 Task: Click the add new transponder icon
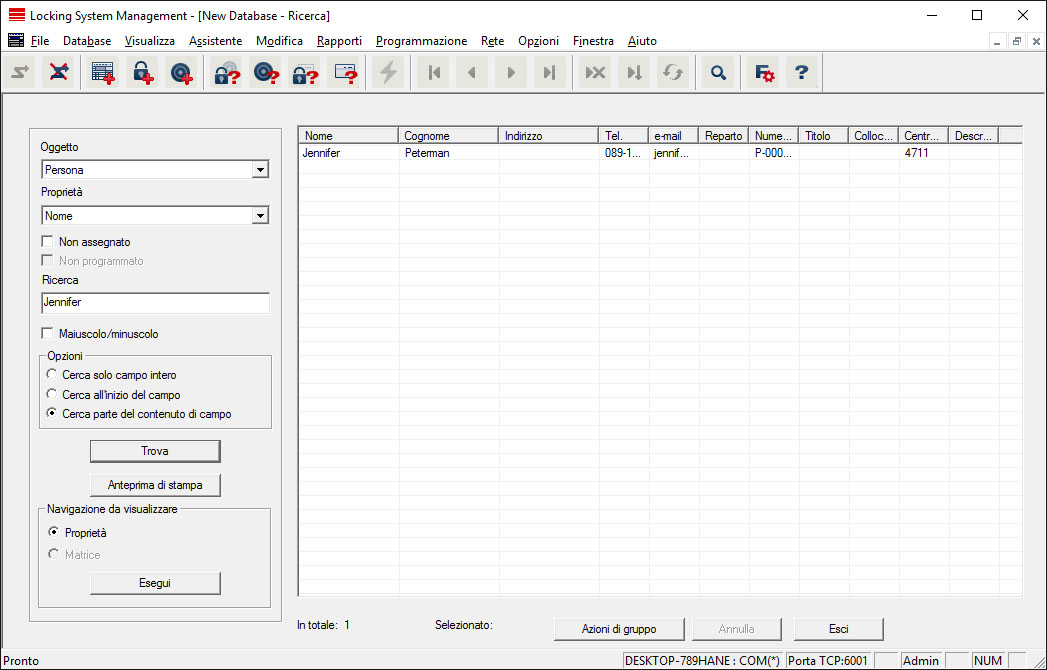[x=181, y=73]
